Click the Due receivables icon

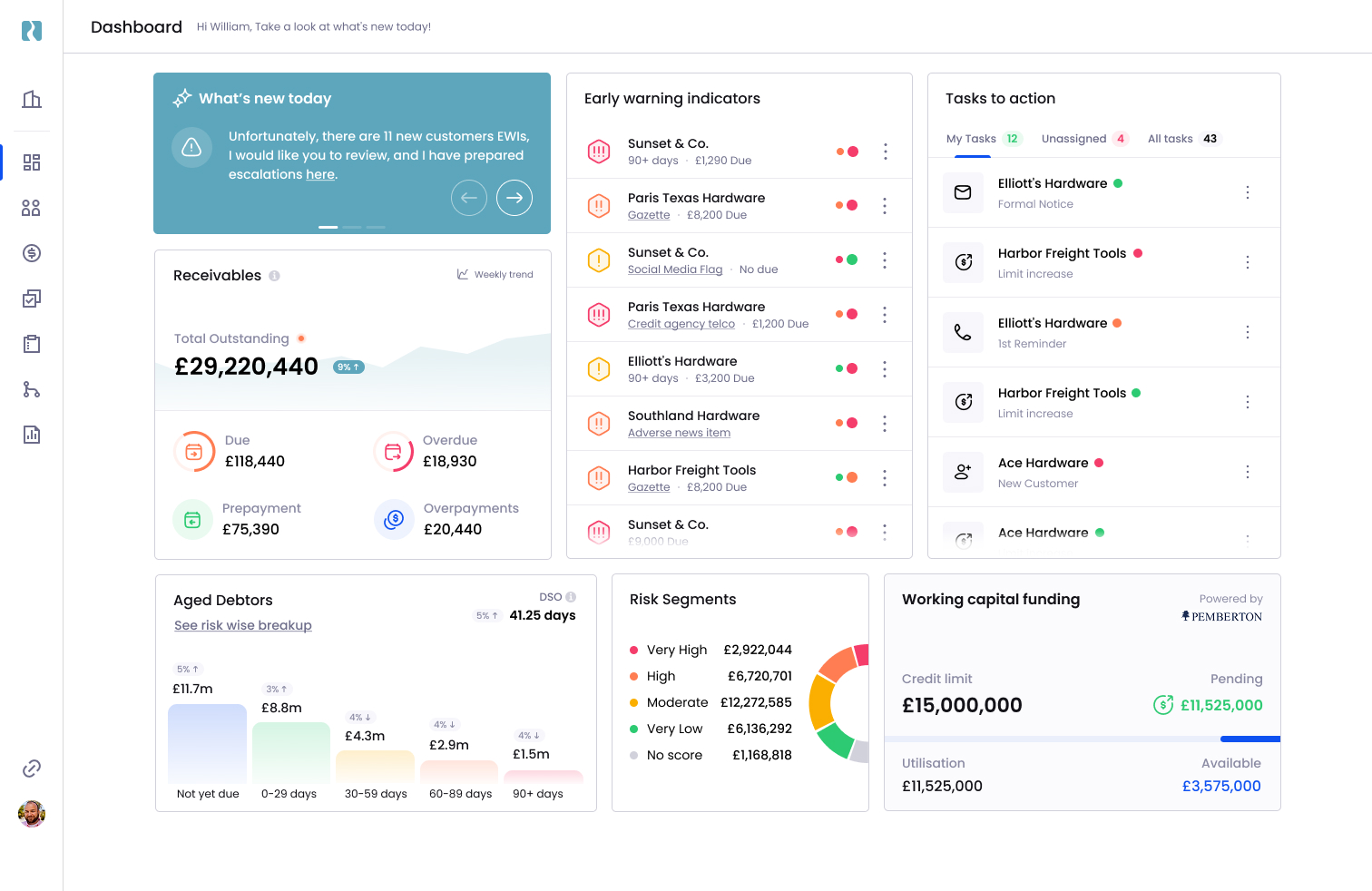pos(194,452)
